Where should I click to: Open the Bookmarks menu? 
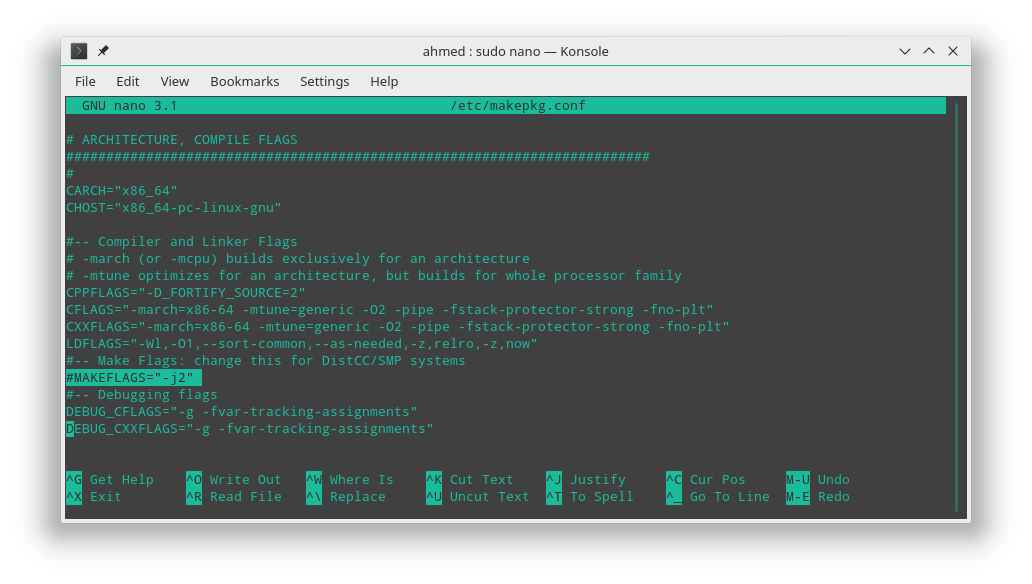pos(245,82)
